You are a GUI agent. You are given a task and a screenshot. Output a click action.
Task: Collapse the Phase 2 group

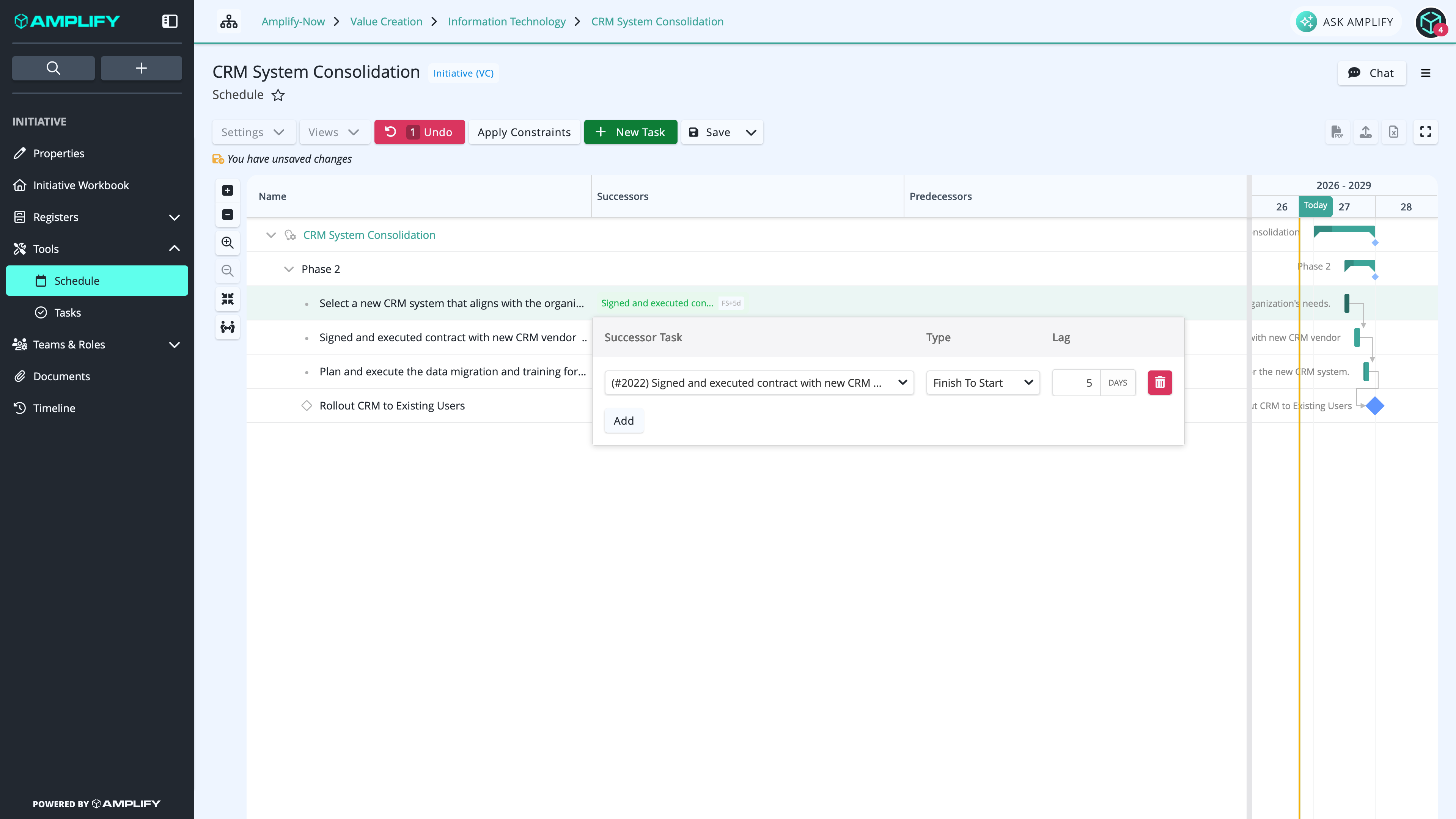[x=289, y=270]
